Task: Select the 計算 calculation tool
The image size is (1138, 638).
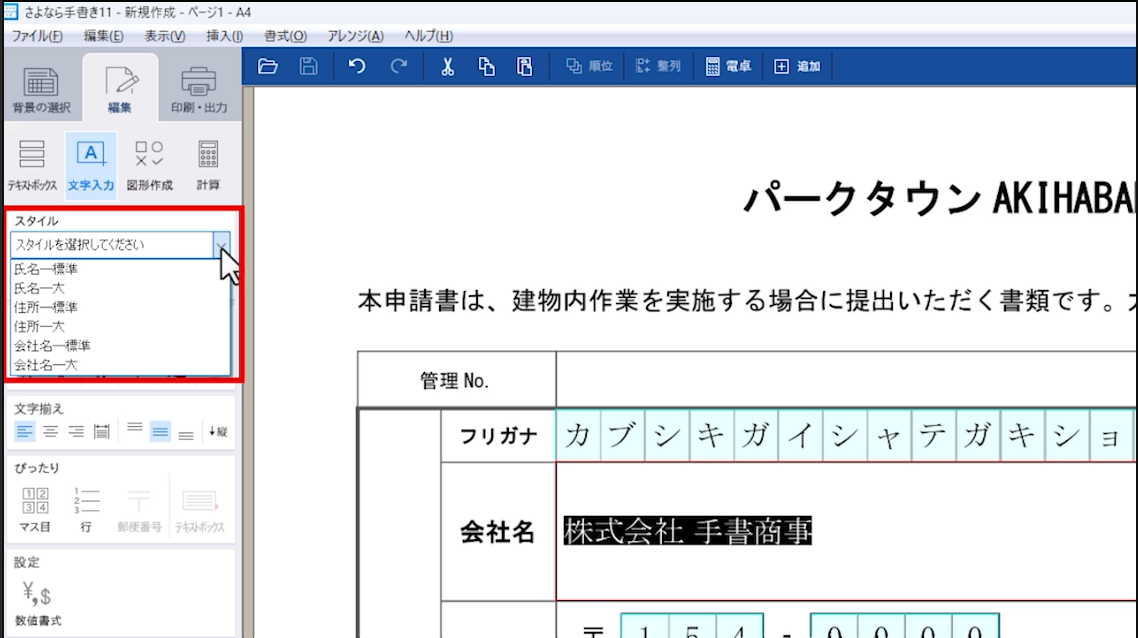Action: point(208,165)
